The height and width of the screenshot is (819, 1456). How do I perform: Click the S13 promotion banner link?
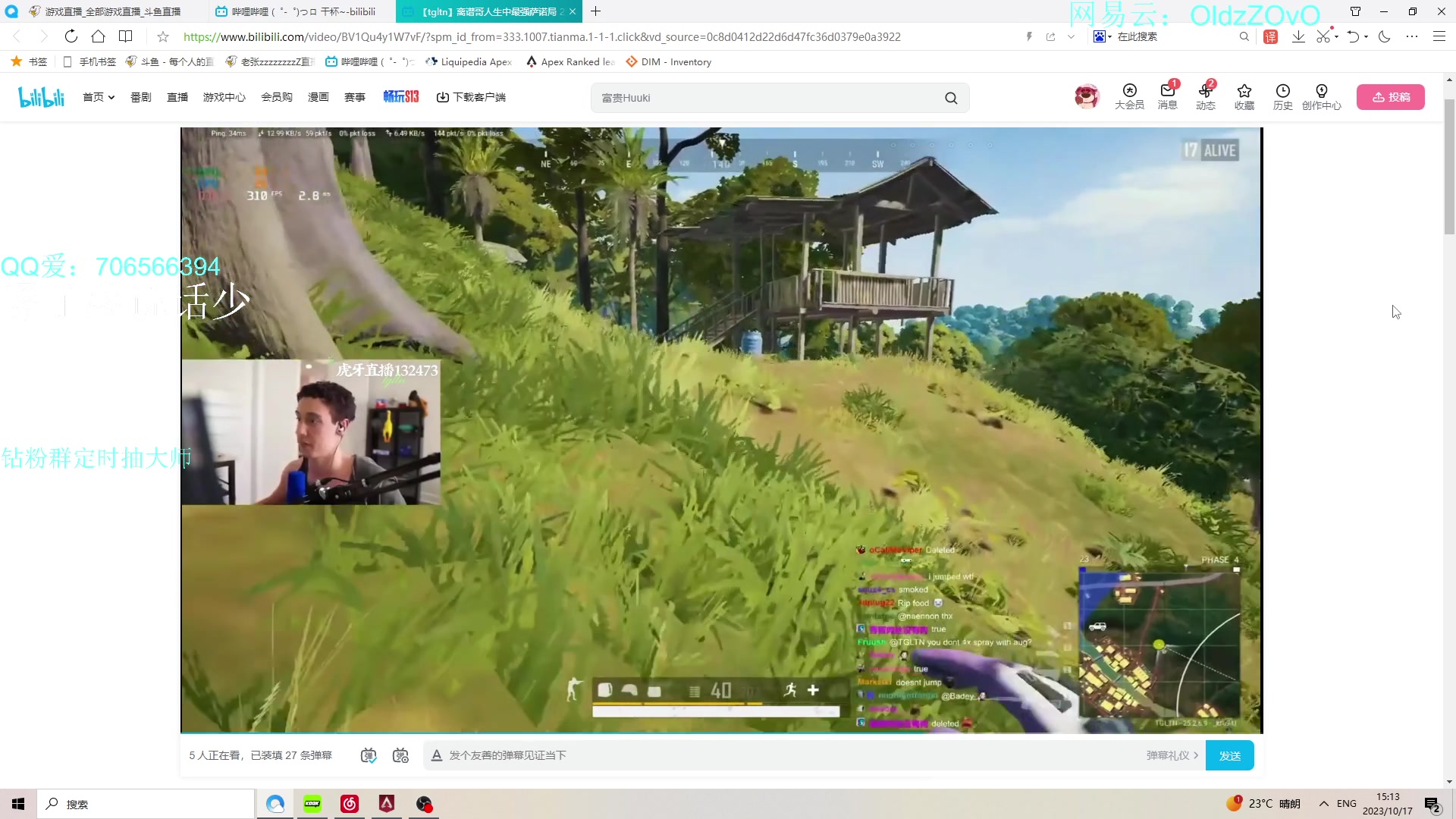(x=401, y=96)
